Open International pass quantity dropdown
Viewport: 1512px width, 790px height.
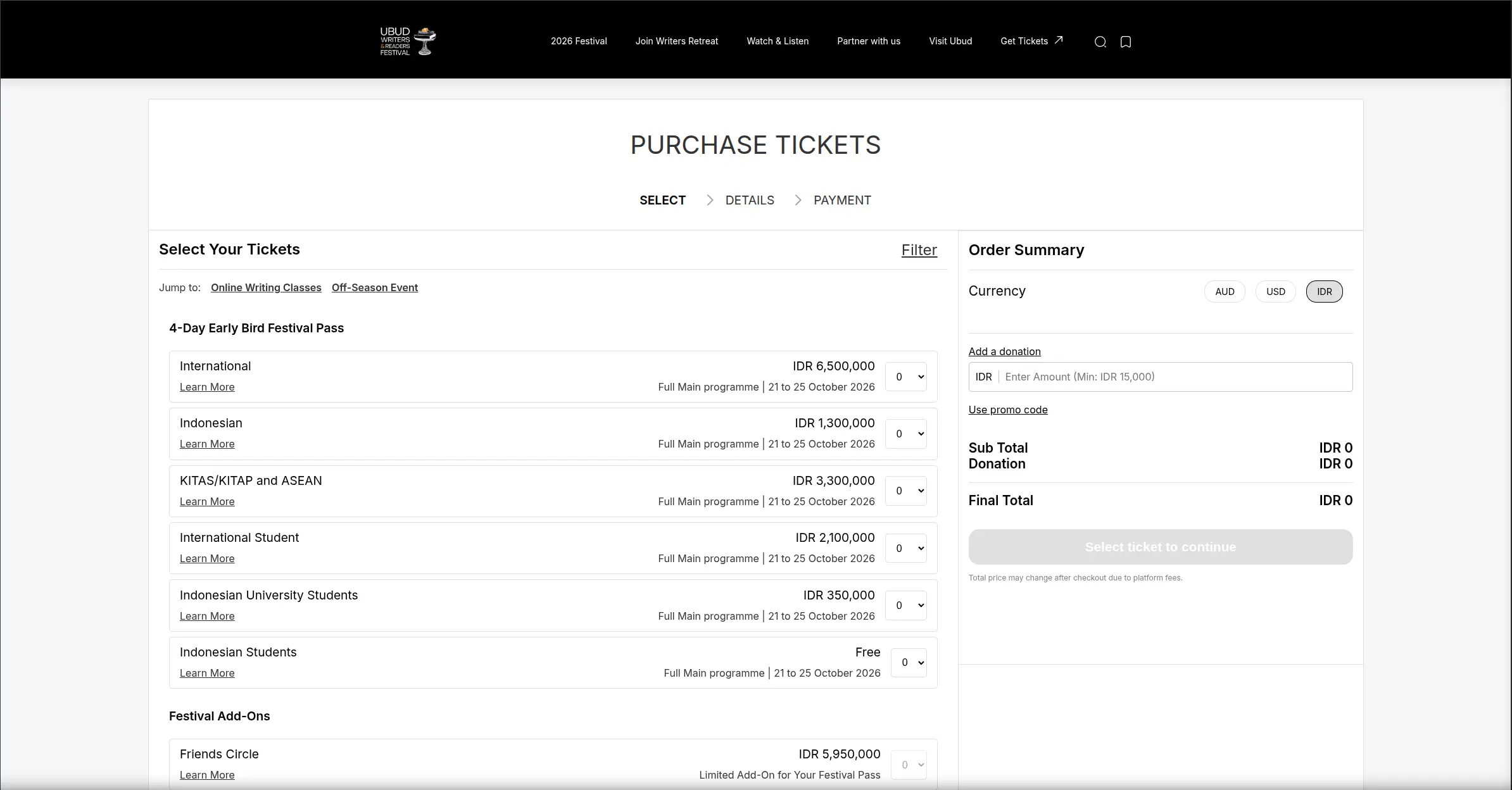tap(906, 377)
